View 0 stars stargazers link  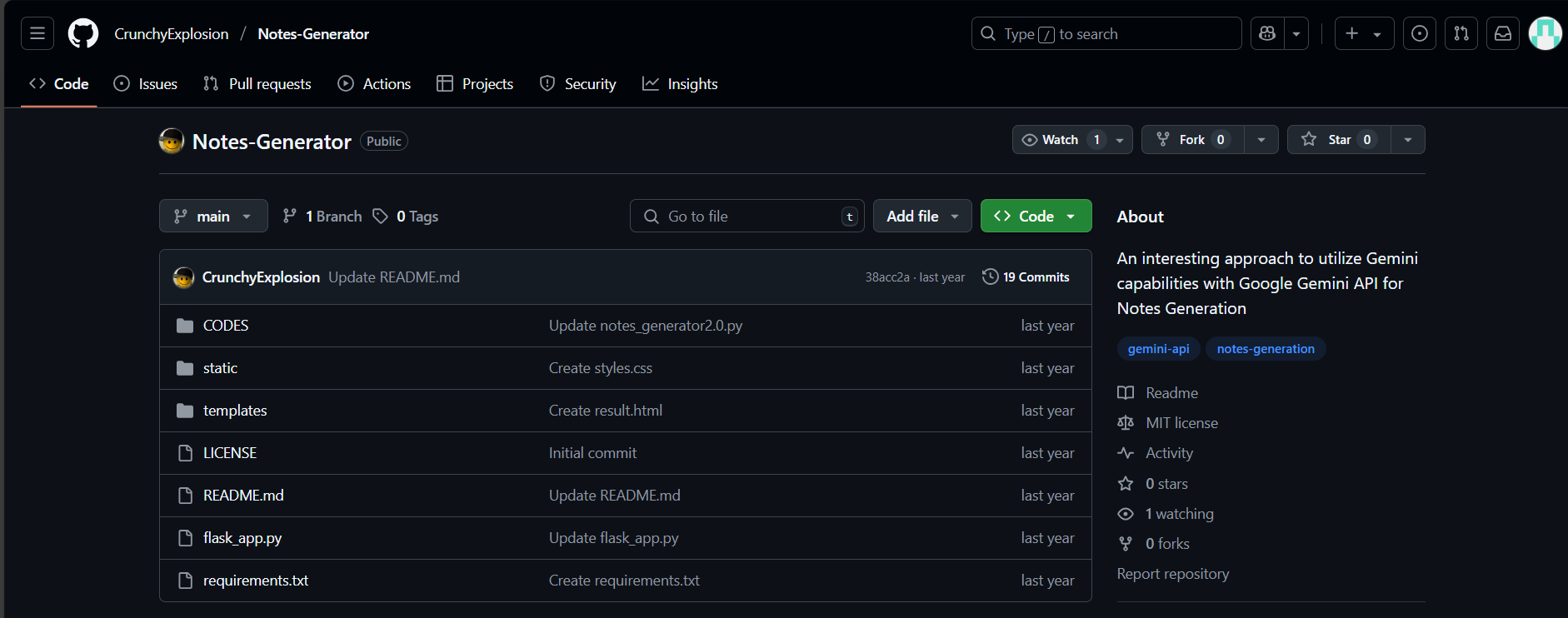point(1166,484)
